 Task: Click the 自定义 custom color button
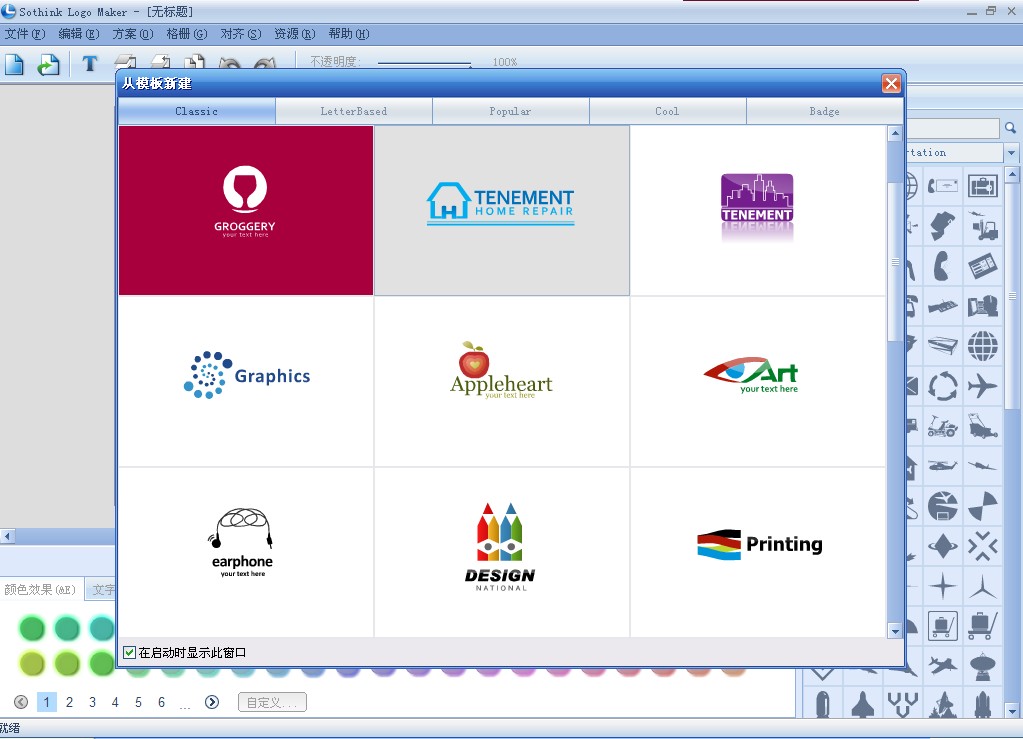[x=272, y=702]
